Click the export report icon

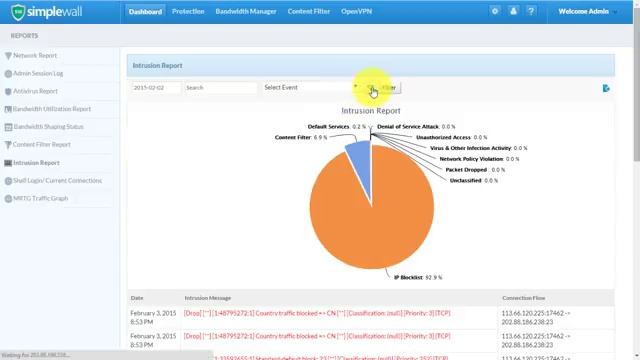pyautogui.click(x=606, y=88)
